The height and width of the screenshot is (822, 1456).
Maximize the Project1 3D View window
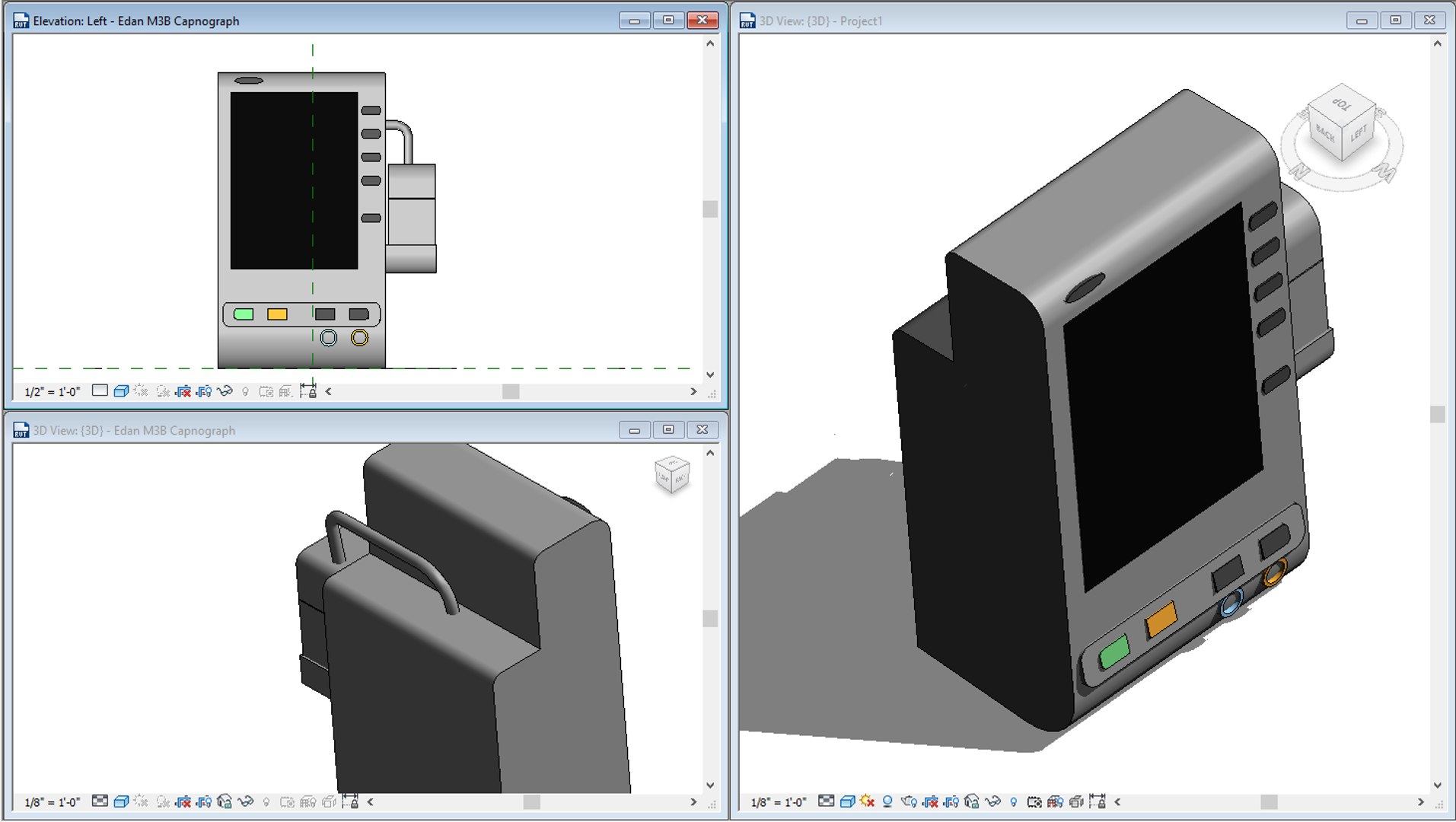coord(1396,21)
